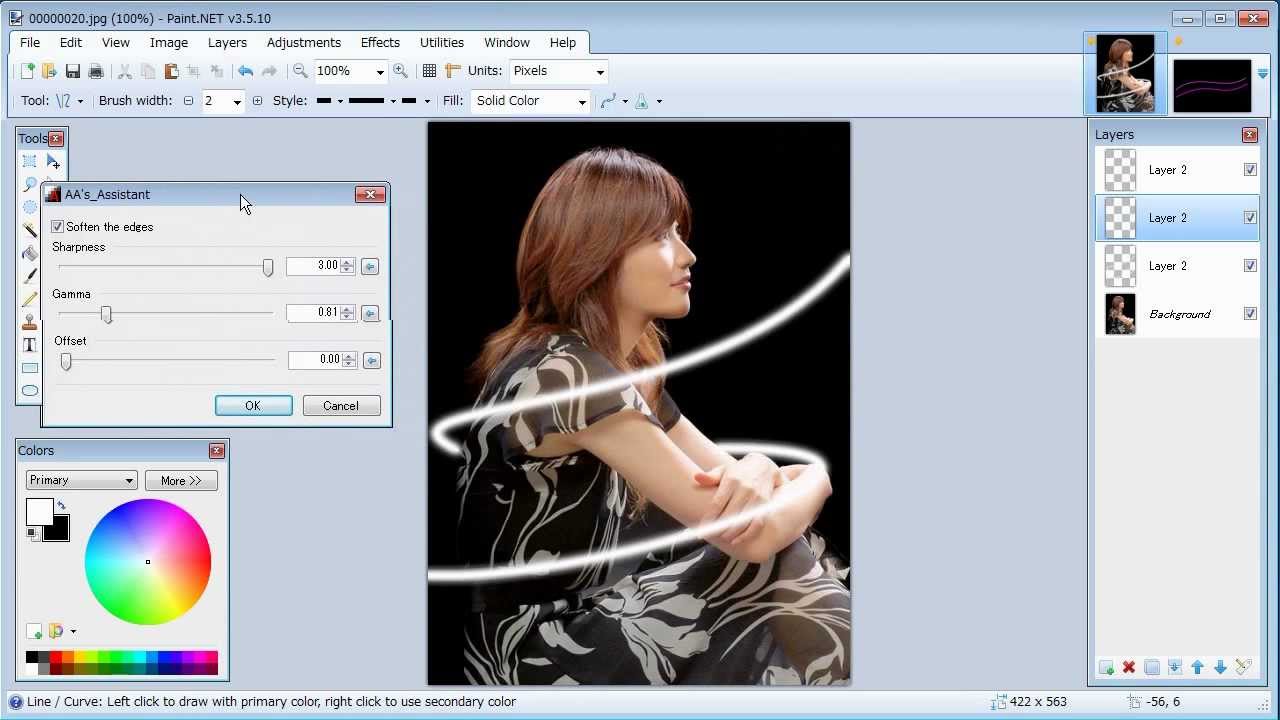Click the More >> button in Colors
The width and height of the screenshot is (1280, 720).
(181, 481)
